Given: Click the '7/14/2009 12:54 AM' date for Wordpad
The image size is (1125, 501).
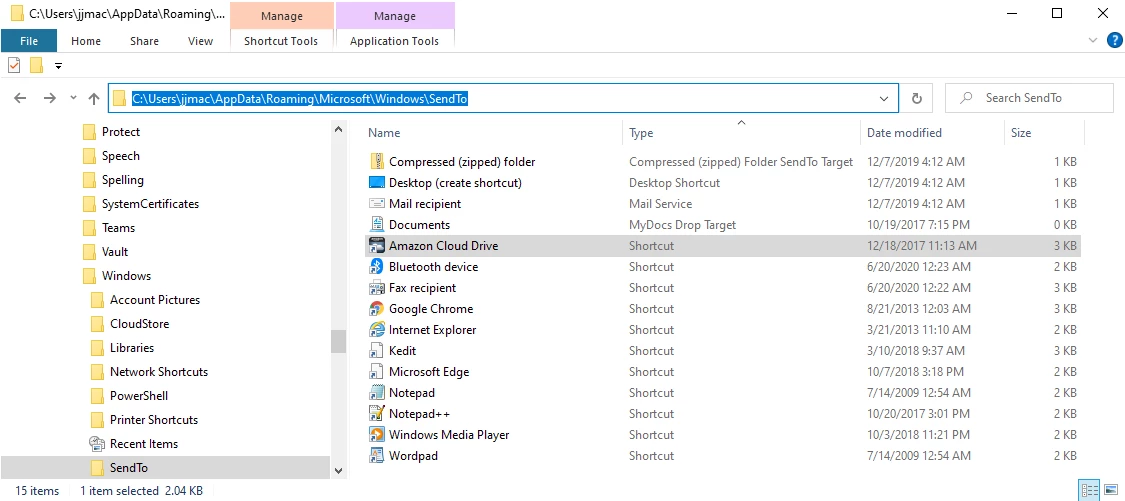Looking at the screenshot, I should [x=919, y=456].
